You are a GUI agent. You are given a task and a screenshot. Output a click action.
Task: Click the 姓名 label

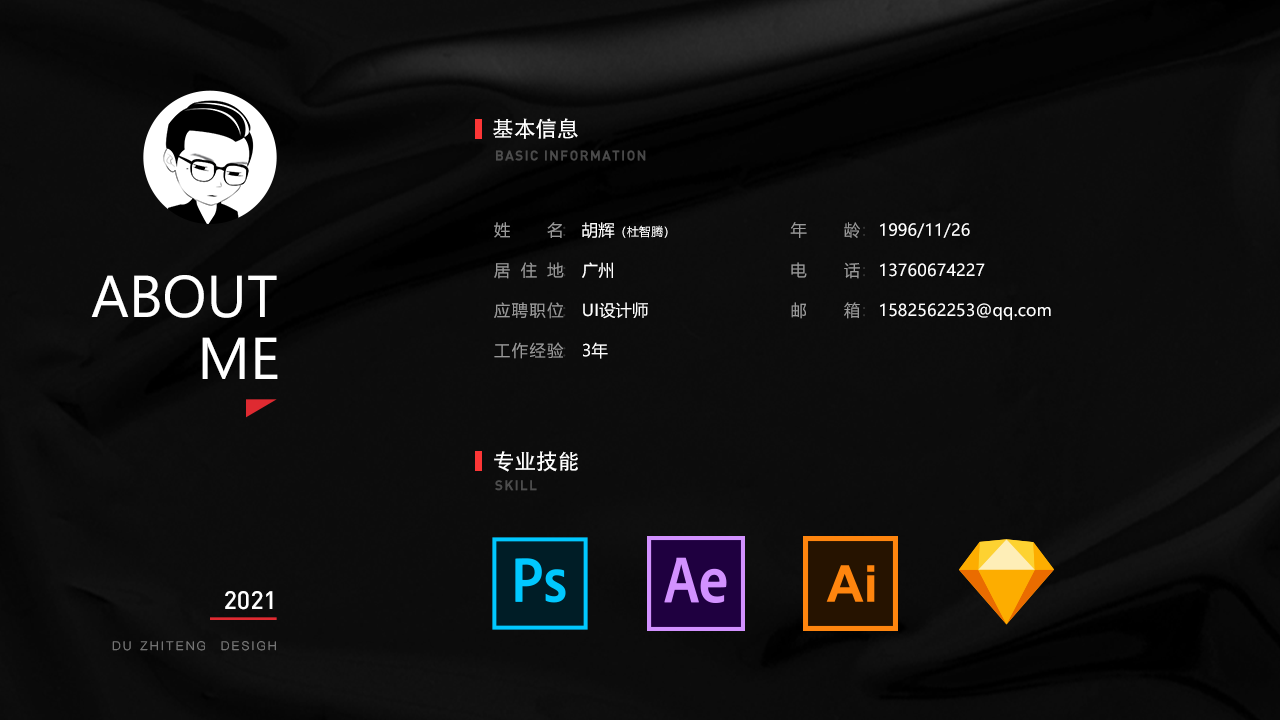529,230
